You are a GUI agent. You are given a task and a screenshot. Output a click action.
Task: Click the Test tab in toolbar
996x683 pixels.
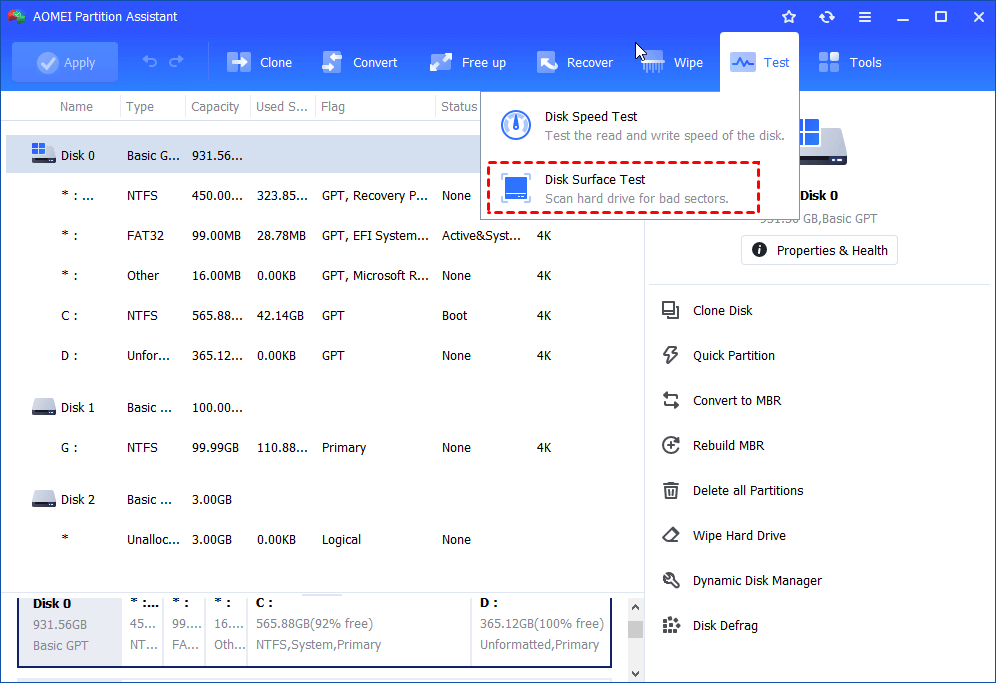click(759, 62)
